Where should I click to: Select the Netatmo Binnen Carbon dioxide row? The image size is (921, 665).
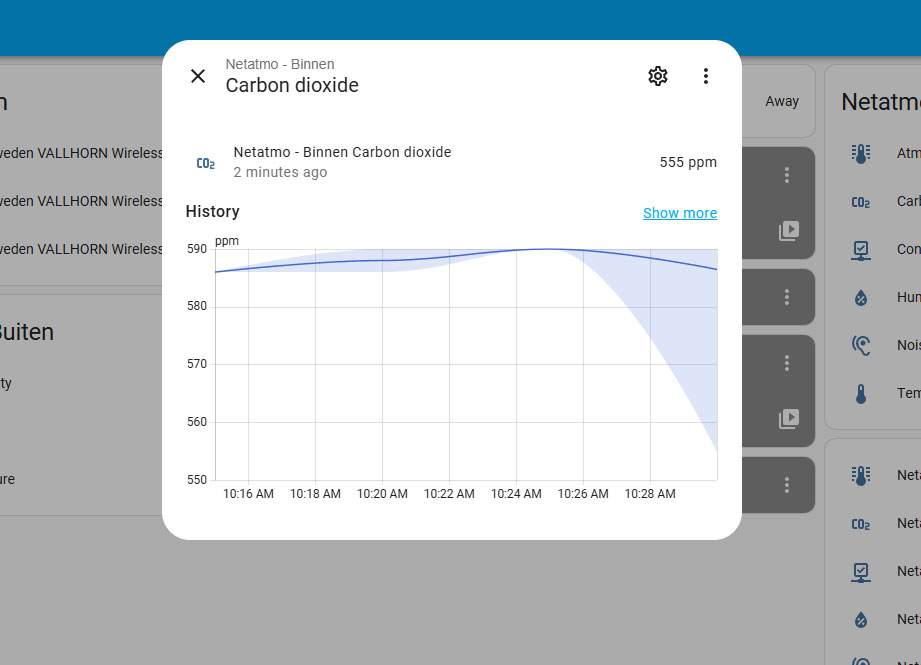451,162
